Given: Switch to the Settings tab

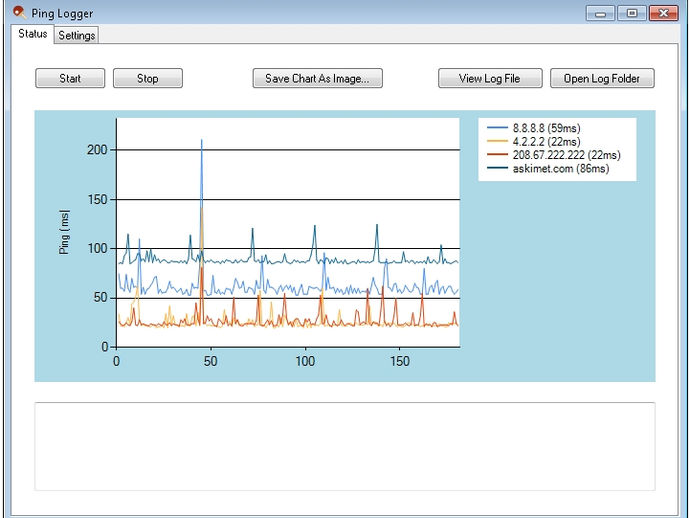Looking at the screenshot, I should point(77,35).
